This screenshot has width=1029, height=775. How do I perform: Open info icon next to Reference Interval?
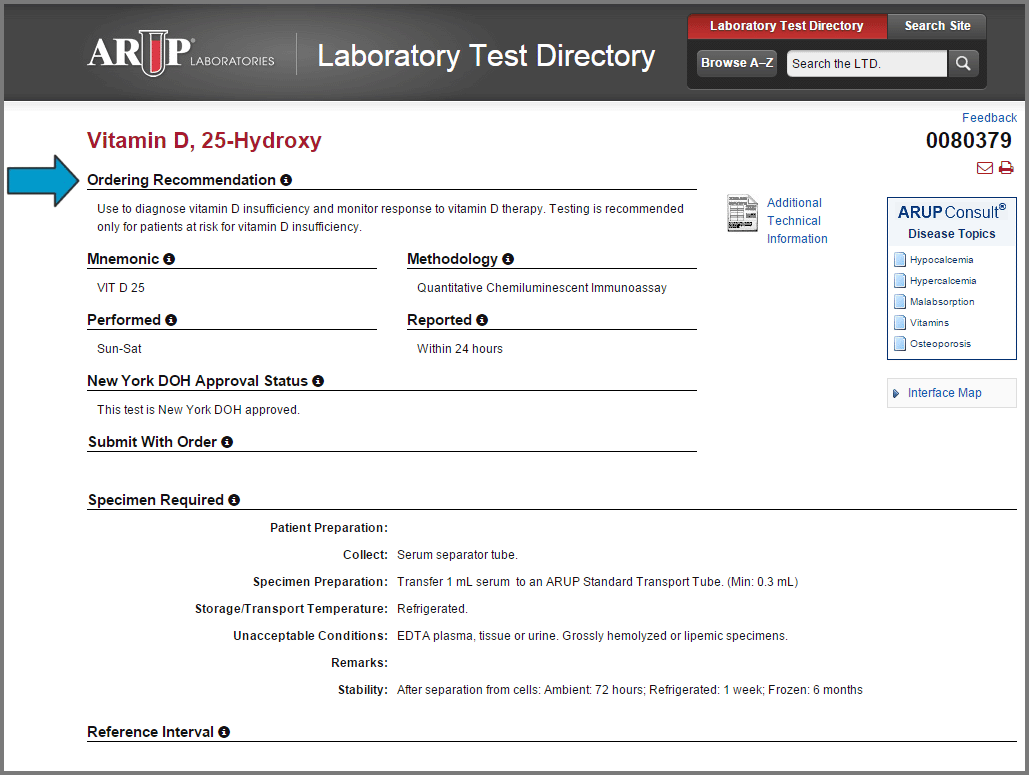click(x=224, y=732)
